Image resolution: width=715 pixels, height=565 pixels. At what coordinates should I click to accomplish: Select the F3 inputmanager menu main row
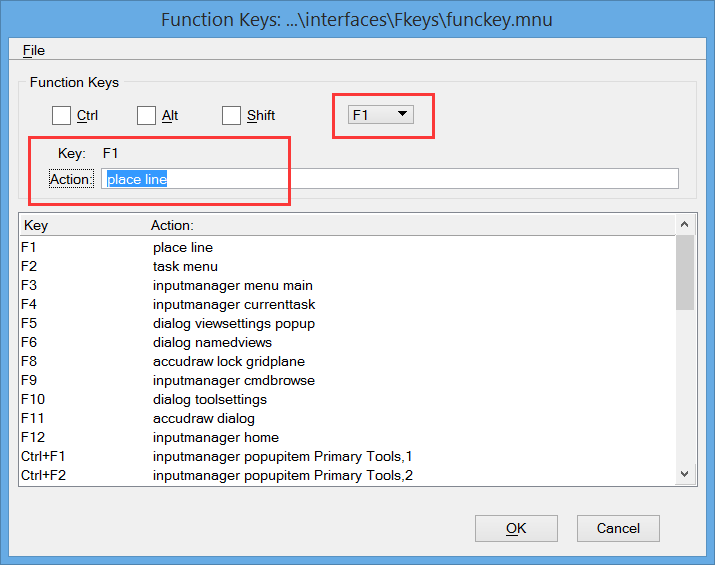coord(347,285)
